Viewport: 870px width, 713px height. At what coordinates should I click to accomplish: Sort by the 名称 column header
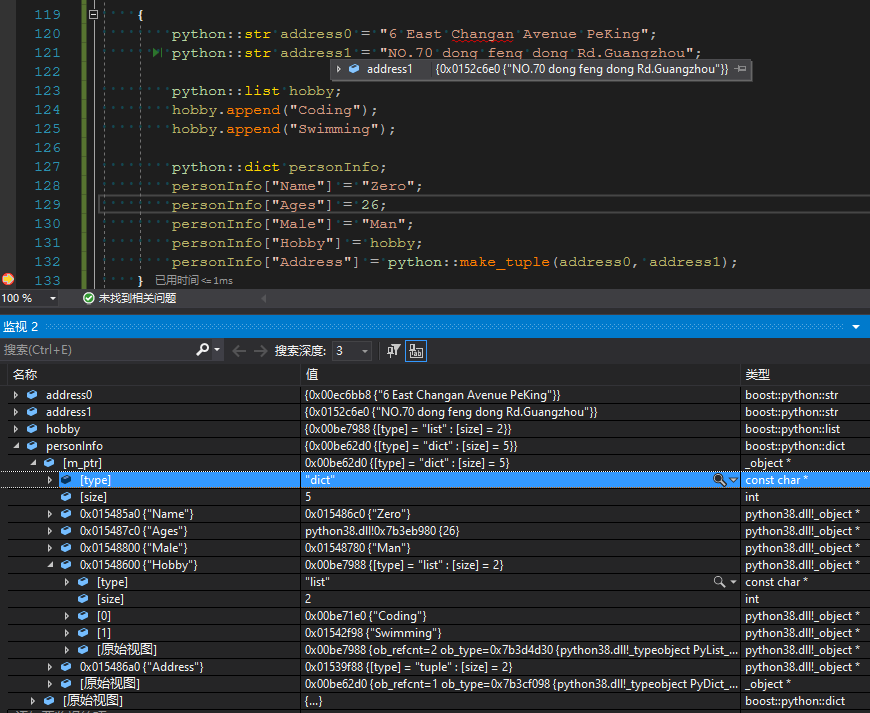click(25, 375)
